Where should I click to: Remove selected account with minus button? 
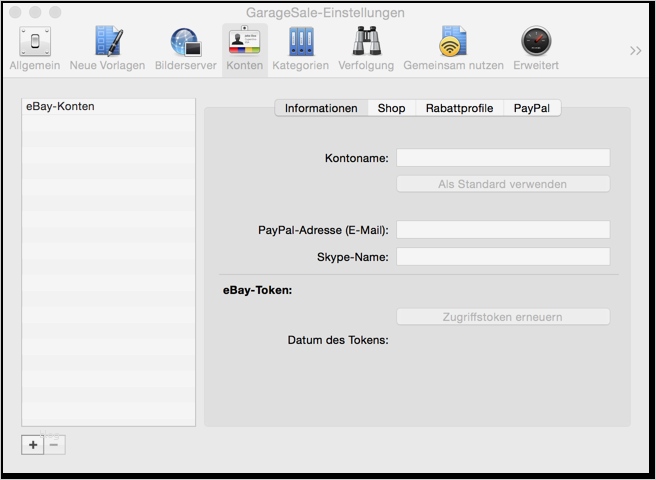(54, 445)
